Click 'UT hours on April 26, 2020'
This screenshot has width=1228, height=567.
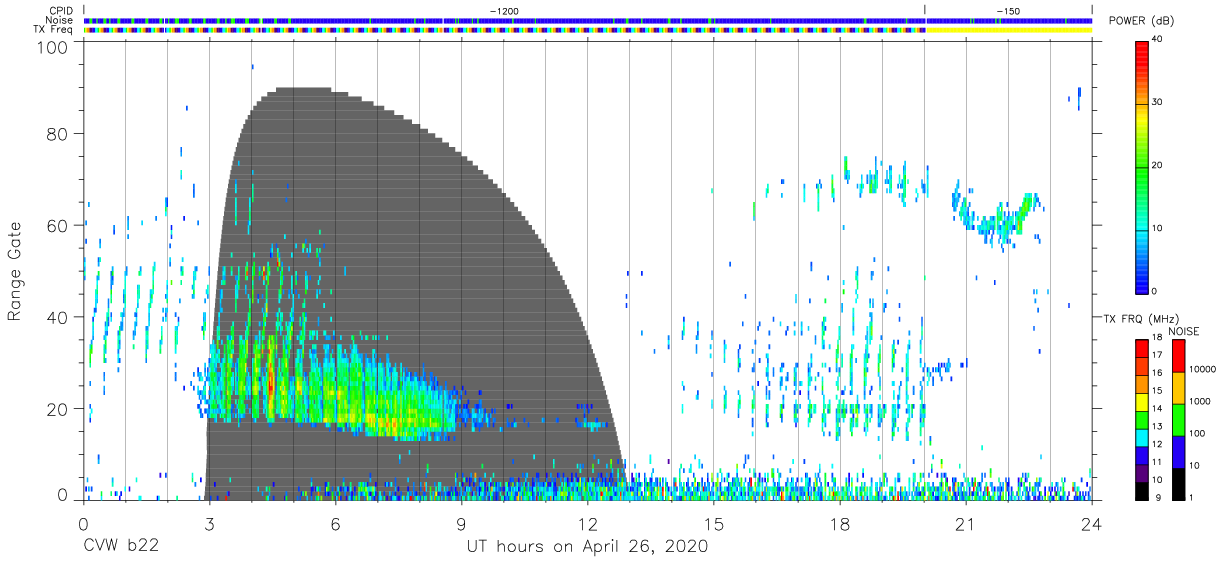coord(587,547)
